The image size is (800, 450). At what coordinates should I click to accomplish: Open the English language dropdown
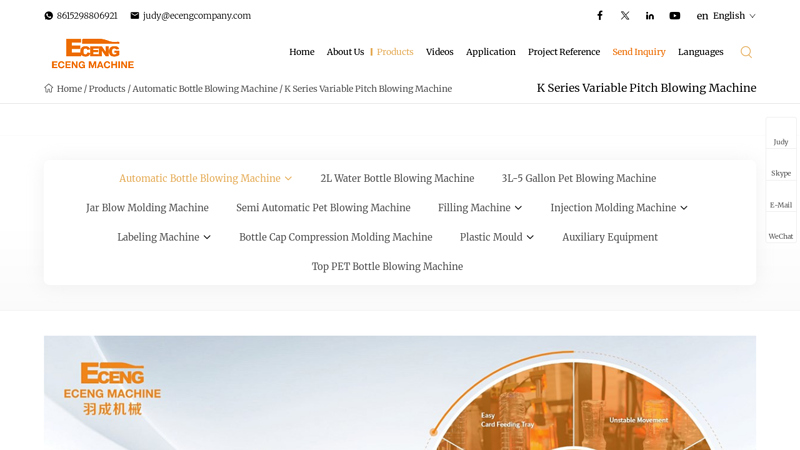[x=726, y=16]
